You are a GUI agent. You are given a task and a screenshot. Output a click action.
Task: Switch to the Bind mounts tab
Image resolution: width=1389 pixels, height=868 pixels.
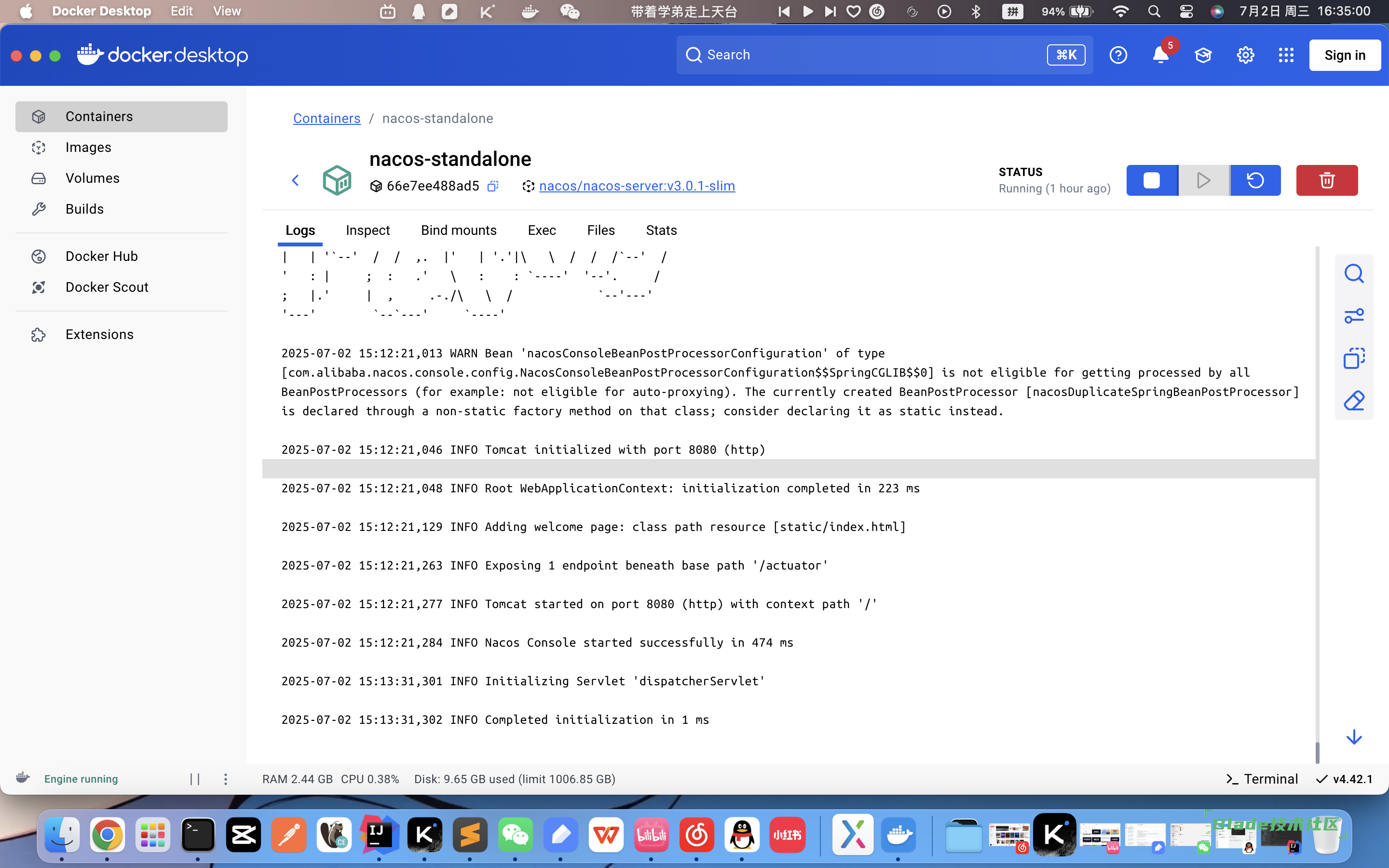pos(459,230)
